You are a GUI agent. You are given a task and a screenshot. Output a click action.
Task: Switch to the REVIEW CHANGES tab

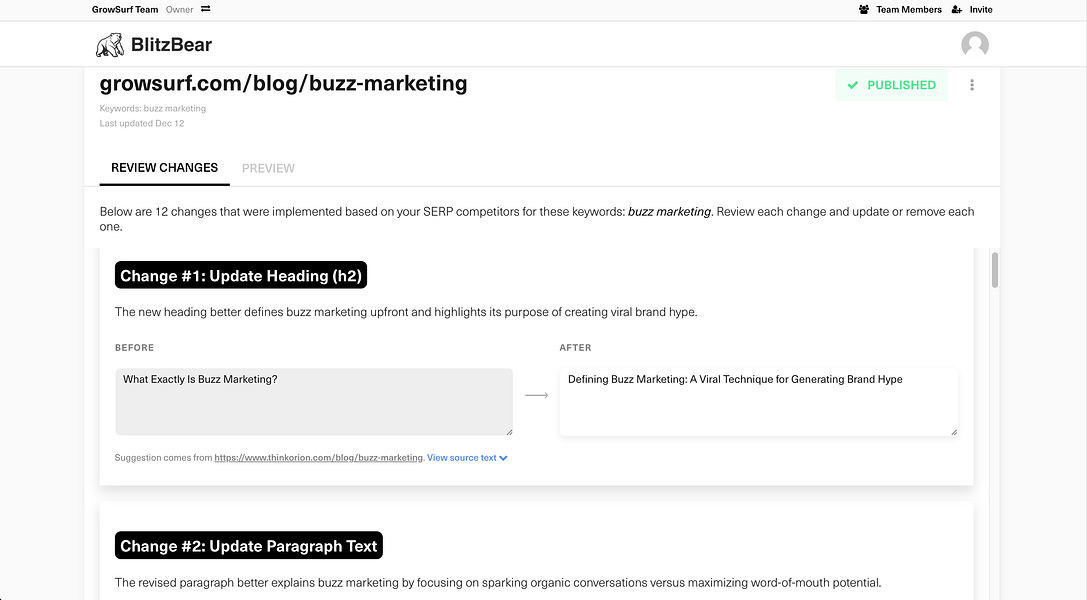[164, 168]
